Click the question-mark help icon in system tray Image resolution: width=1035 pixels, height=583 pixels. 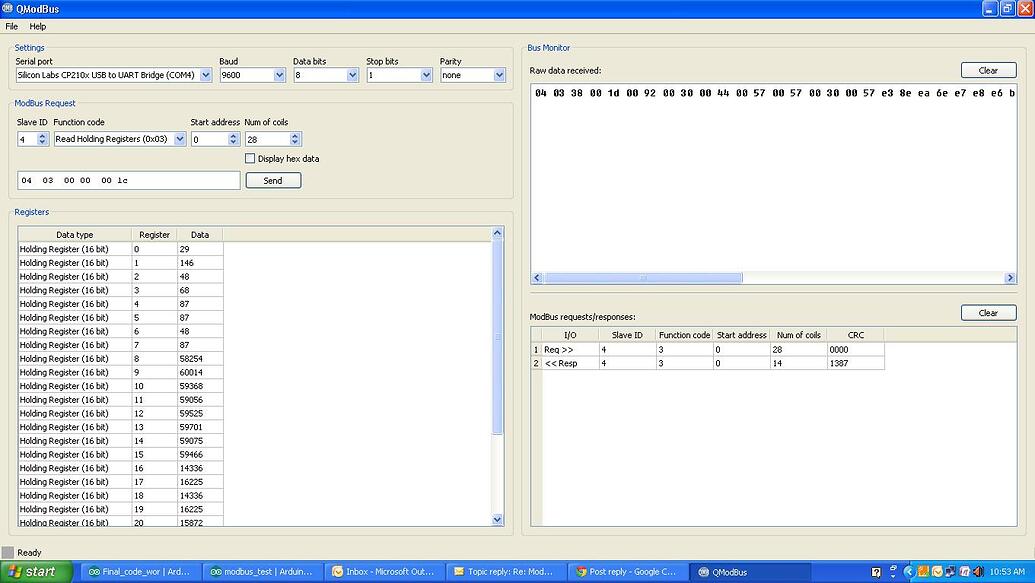[875, 571]
